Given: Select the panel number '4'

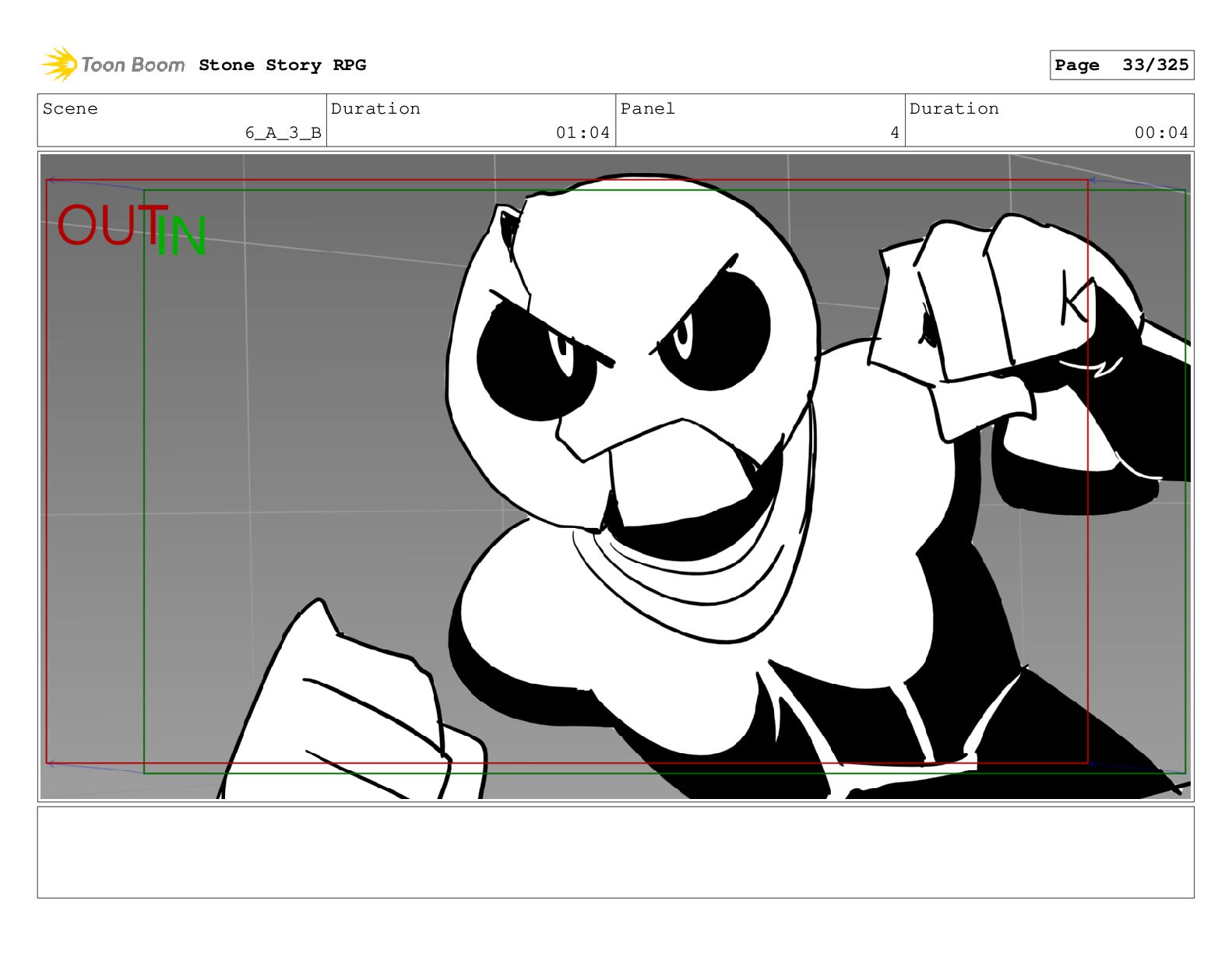Looking at the screenshot, I should click(x=895, y=133).
